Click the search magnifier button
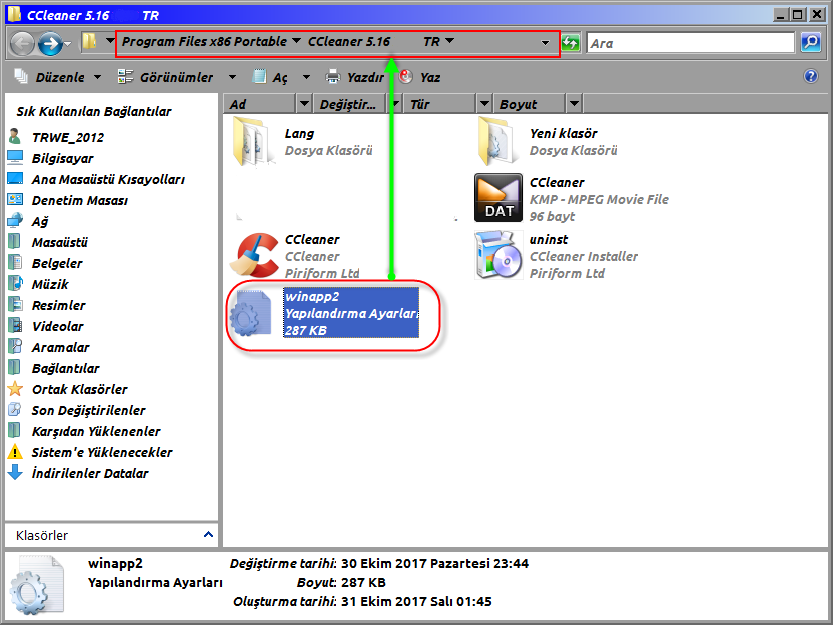This screenshot has width=833, height=625. coord(811,43)
